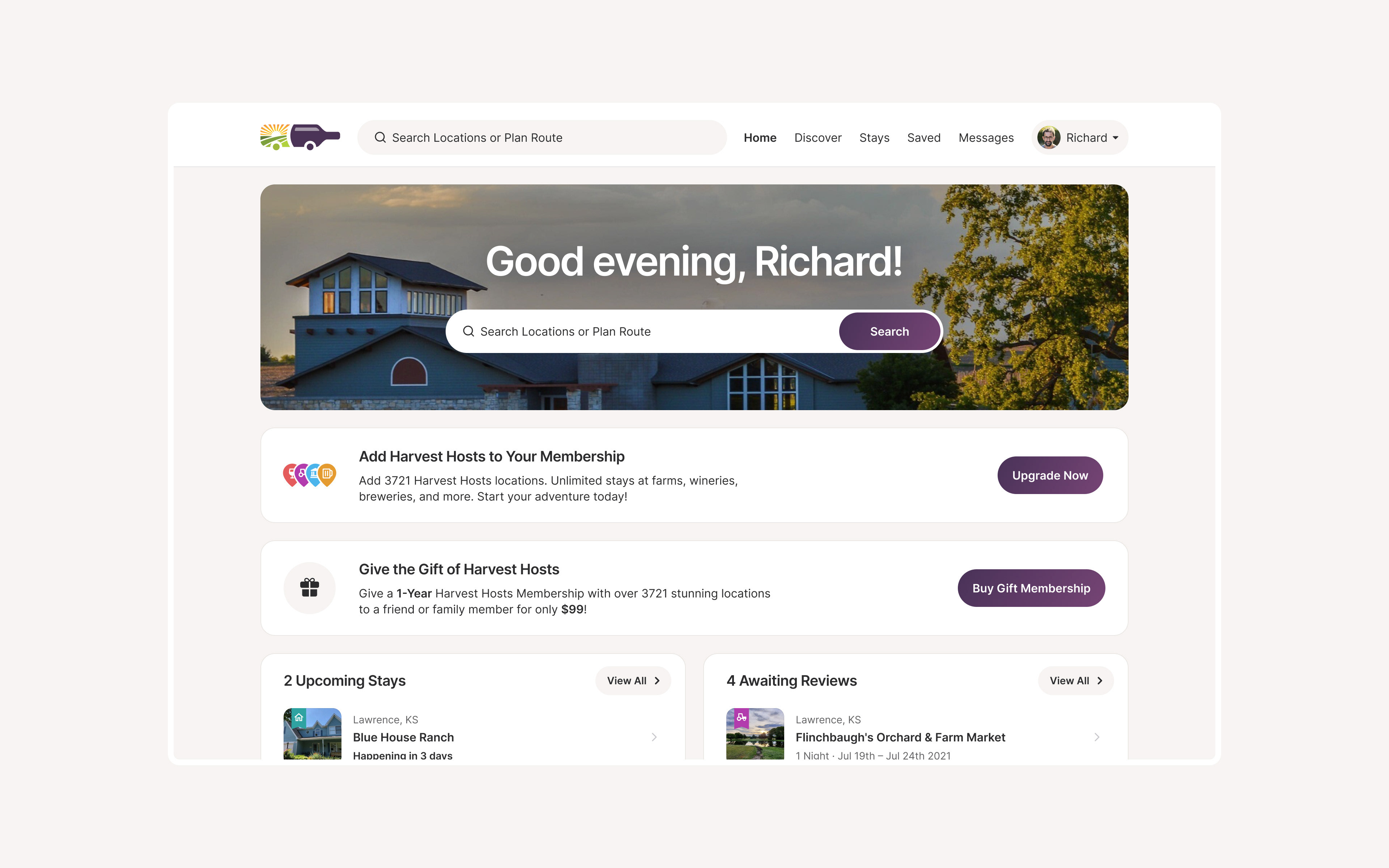This screenshot has height=868, width=1389.
Task: Click the gift box icon
Action: click(309, 588)
